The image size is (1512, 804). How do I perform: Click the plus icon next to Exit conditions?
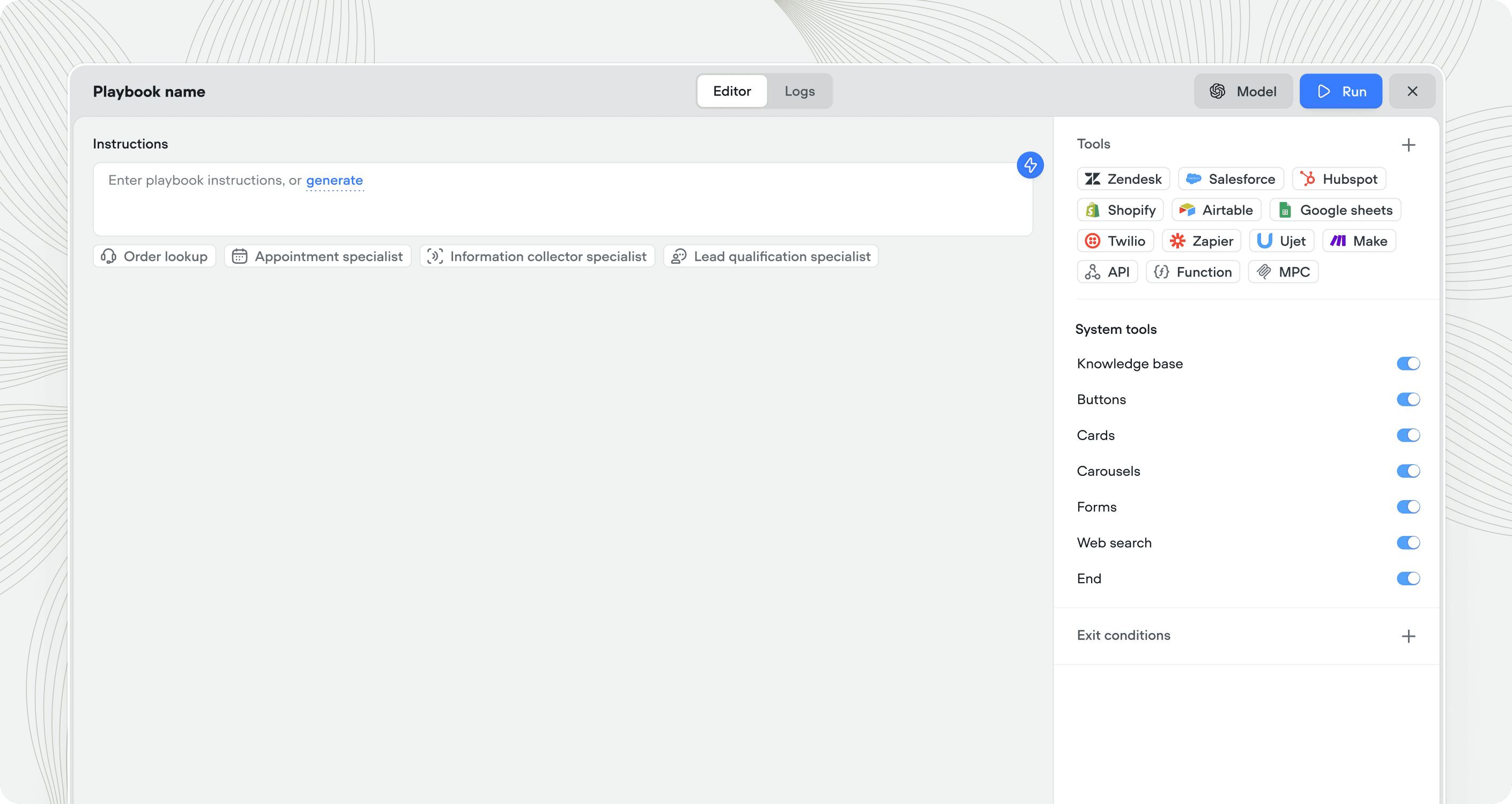coord(1408,636)
